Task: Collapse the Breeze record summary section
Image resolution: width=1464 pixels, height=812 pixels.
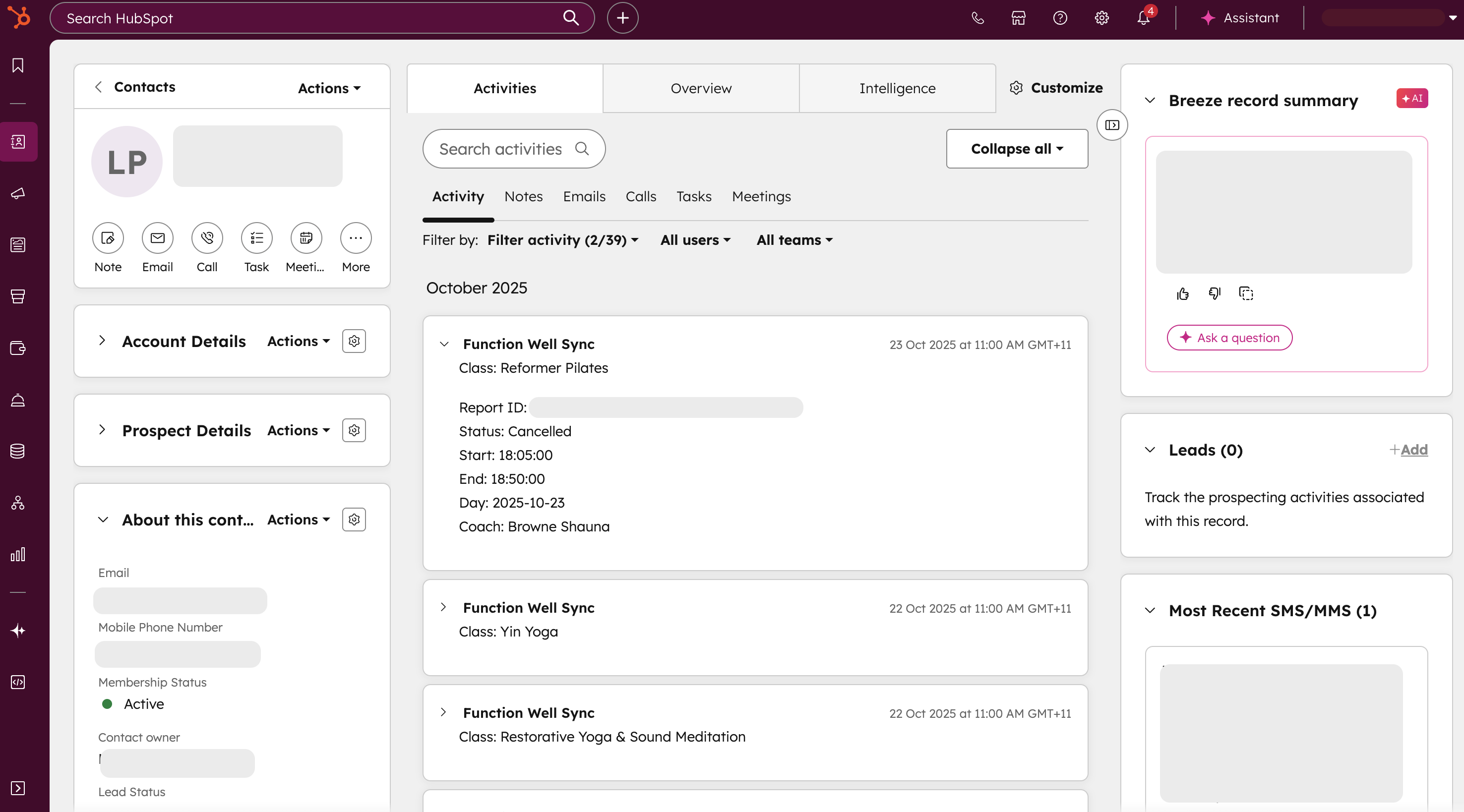Action: pyautogui.click(x=1150, y=101)
